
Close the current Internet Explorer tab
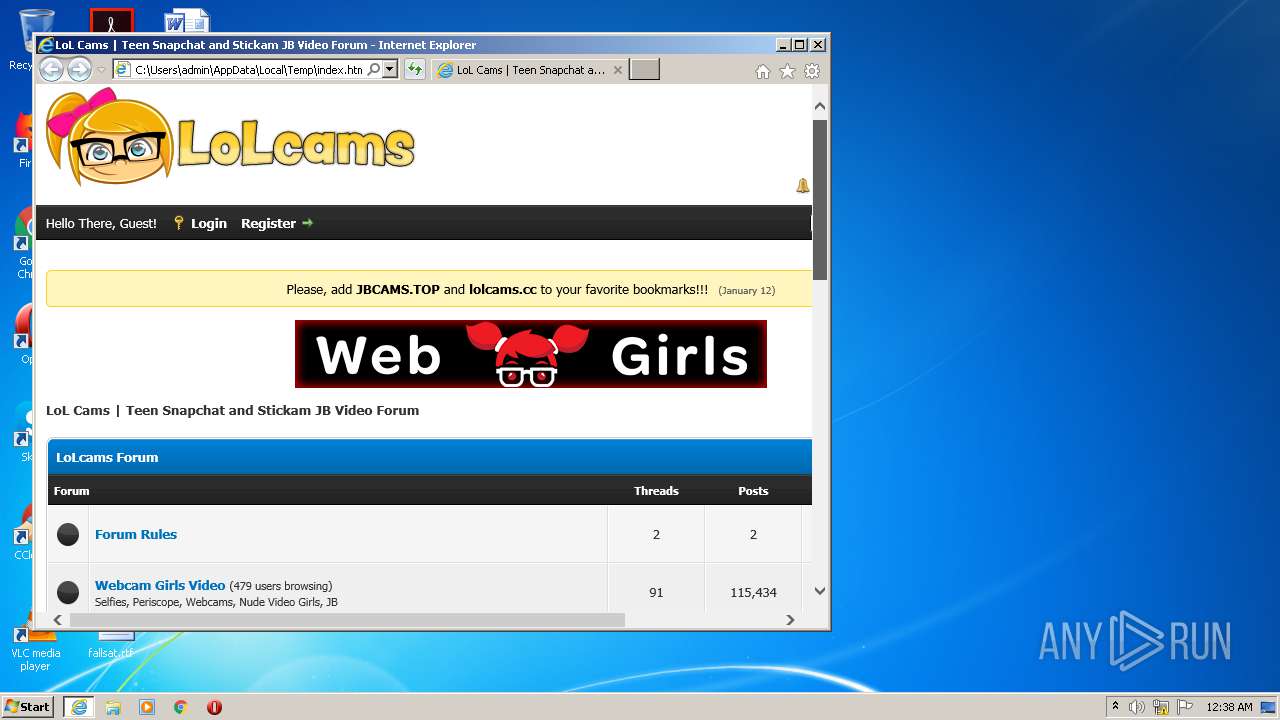pyautogui.click(x=617, y=70)
